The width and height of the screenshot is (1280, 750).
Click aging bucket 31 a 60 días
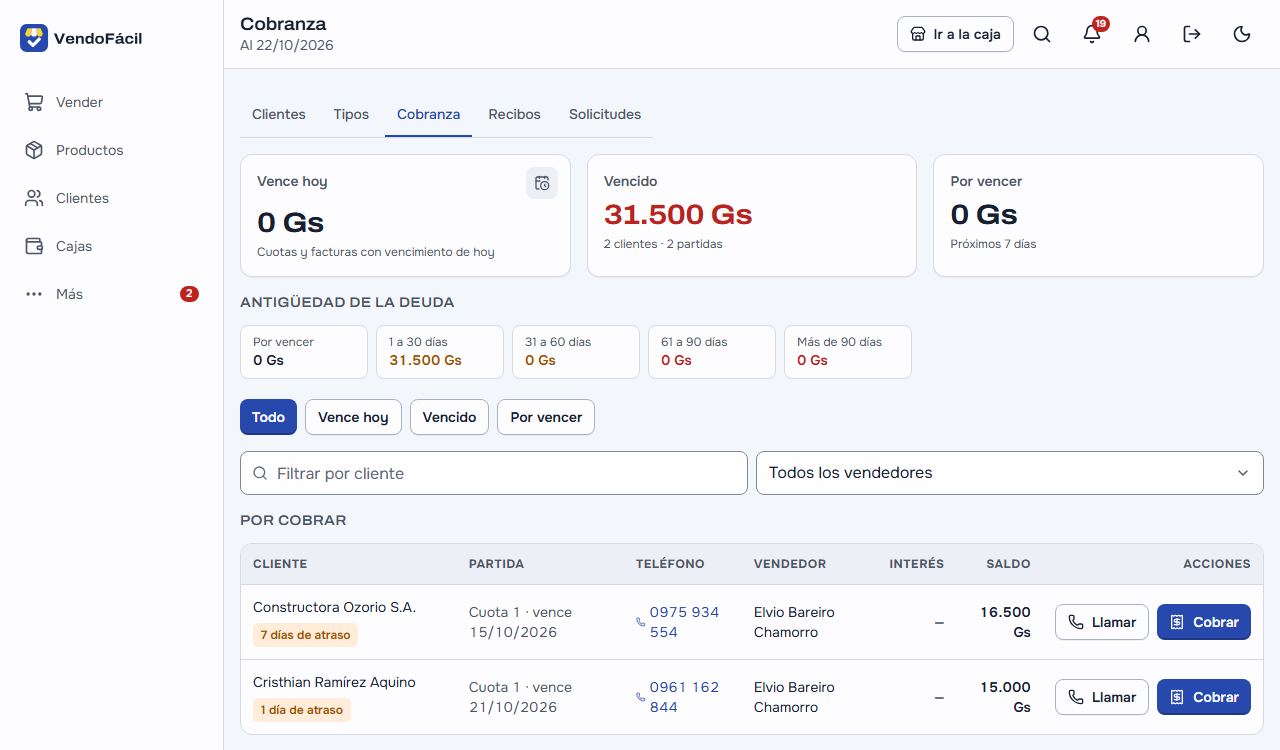click(576, 352)
